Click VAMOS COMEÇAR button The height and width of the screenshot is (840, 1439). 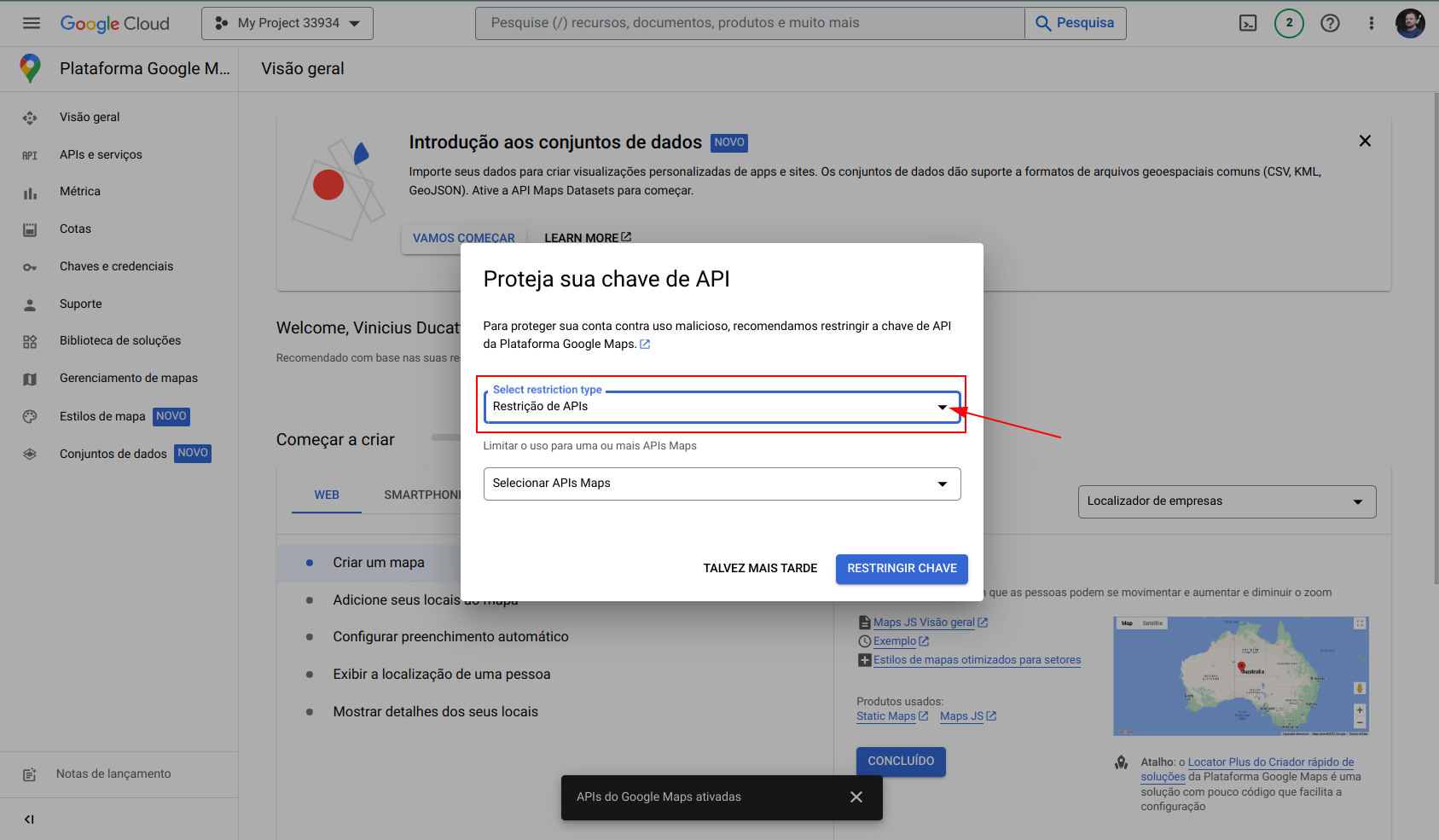pos(464,238)
